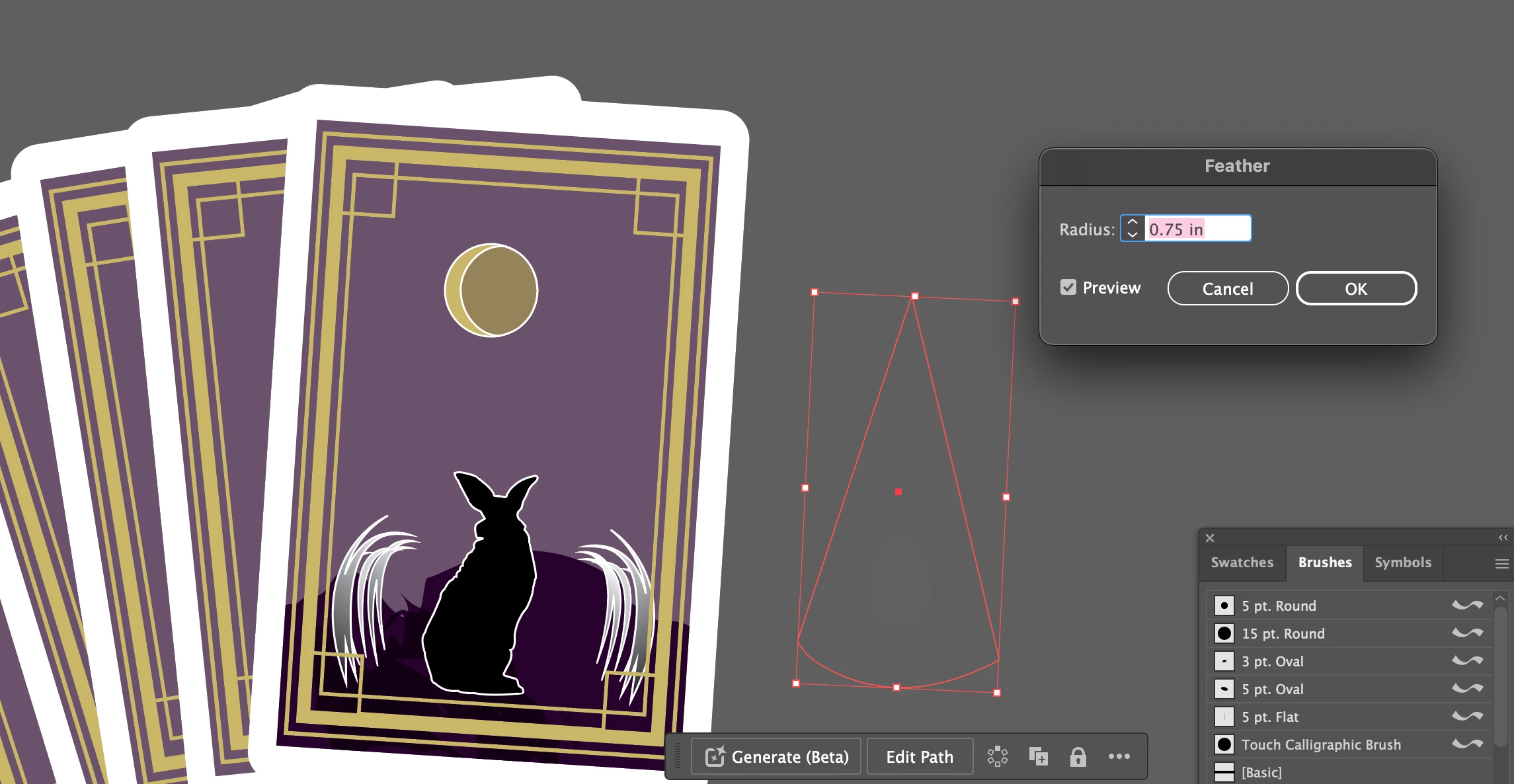The width and height of the screenshot is (1514, 784).
Task: Click the Edit Path button
Action: pos(920,757)
